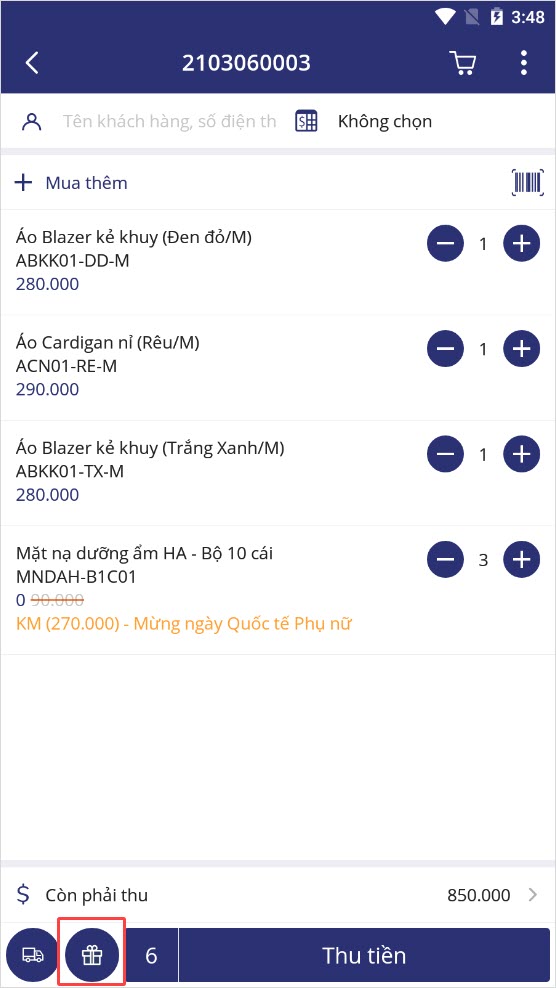The width and height of the screenshot is (556, 988).
Task: Increase quantity of Áo Blazer Đen đỏ/M
Action: click(x=521, y=244)
